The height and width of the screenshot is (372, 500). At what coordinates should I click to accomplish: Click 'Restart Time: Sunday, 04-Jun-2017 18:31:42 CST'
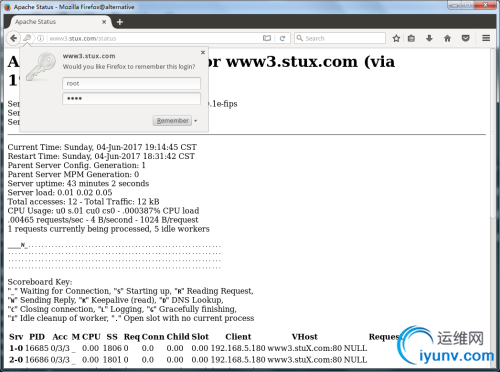[x=101, y=156]
